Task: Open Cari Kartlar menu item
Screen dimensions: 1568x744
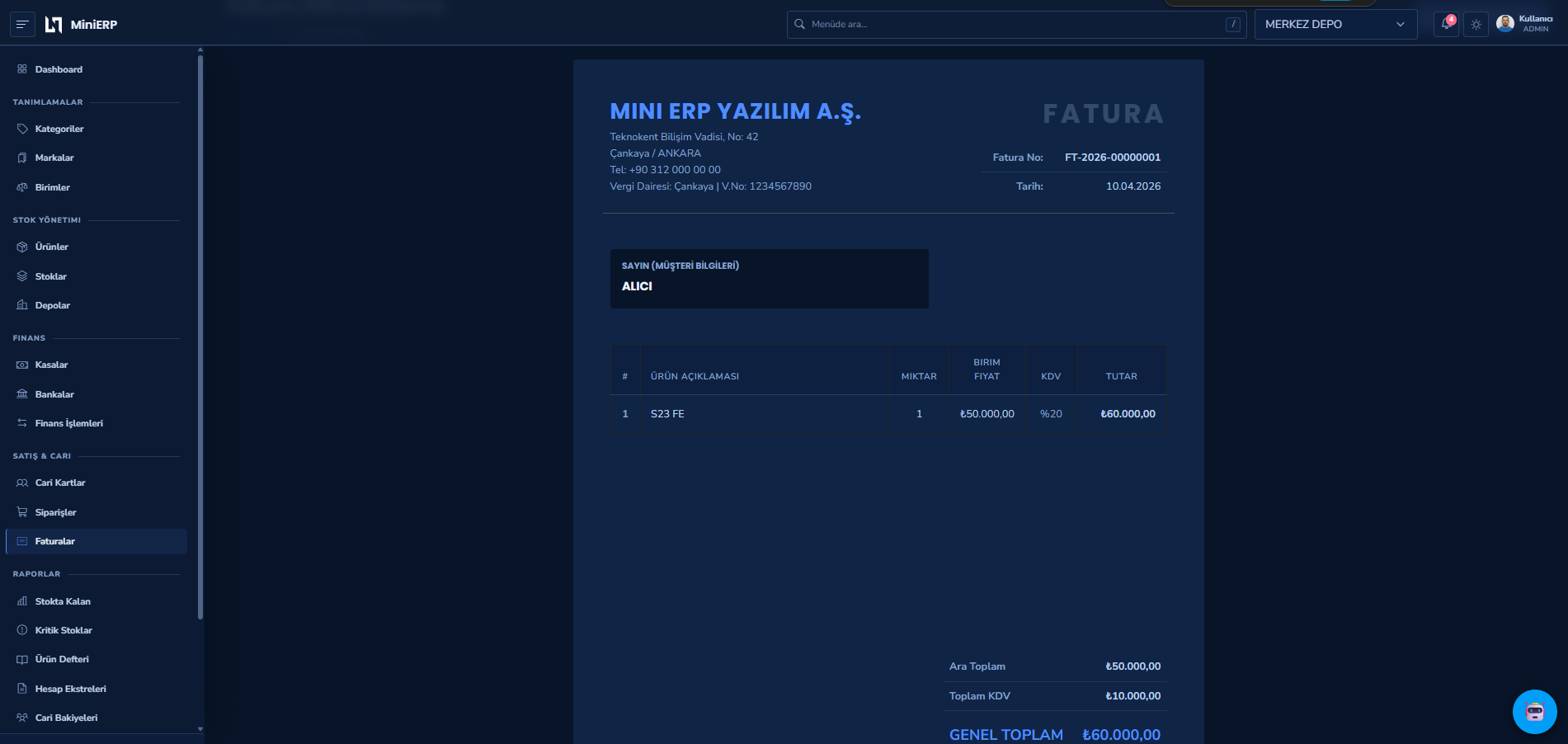Action: point(96,483)
